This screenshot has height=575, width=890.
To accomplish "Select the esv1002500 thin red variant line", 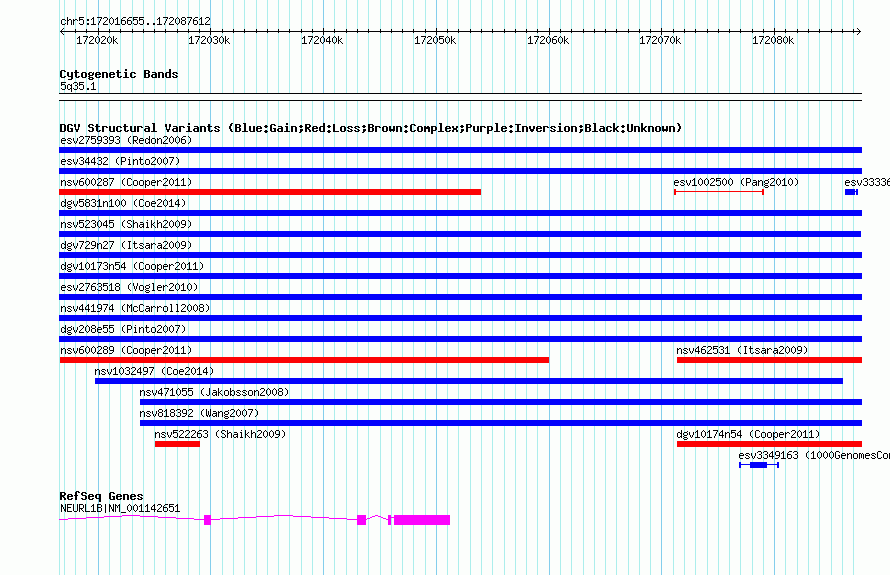I will click(x=719, y=192).
